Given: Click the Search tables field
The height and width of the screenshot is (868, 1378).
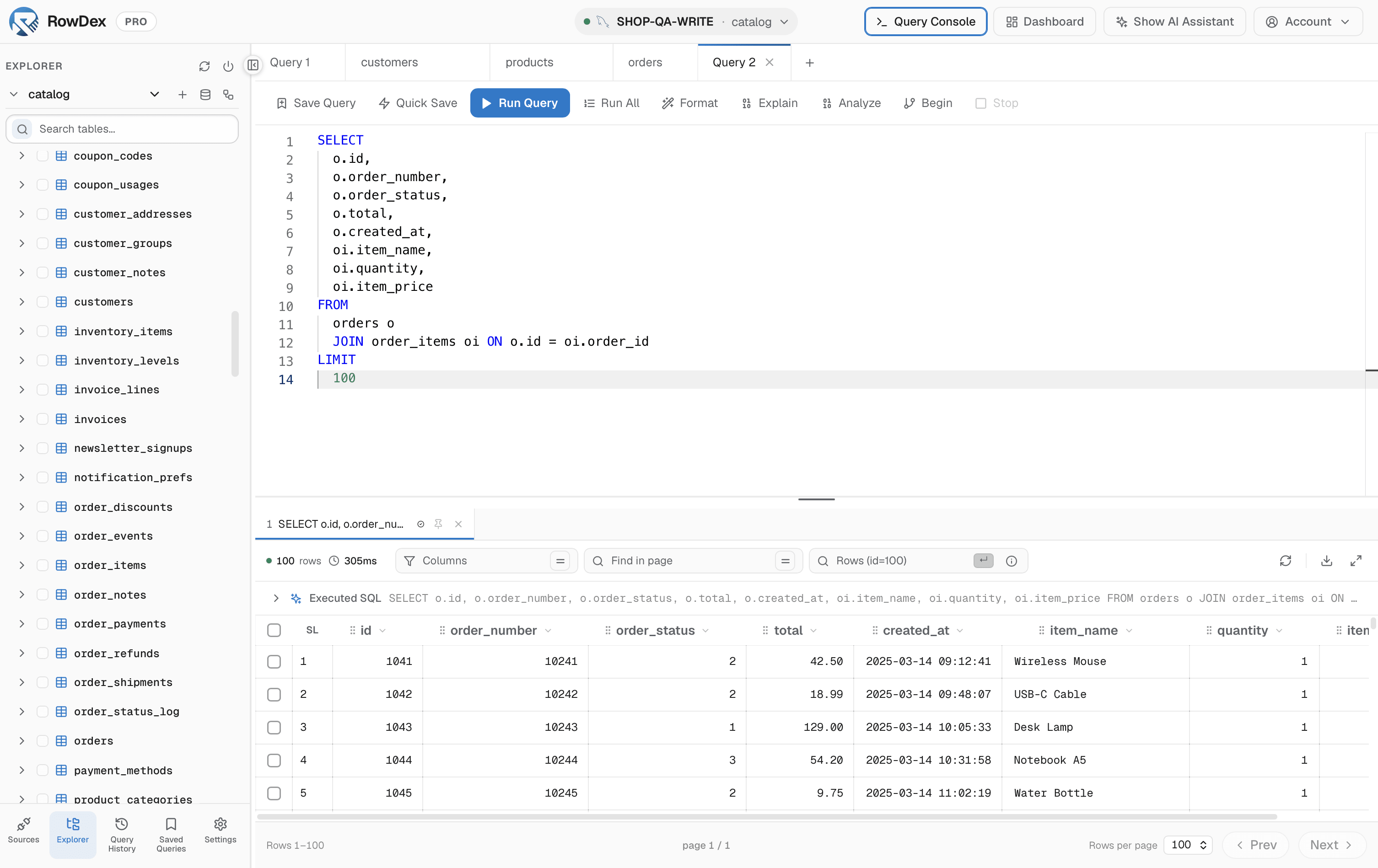Looking at the screenshot, I should pos(122,129).
